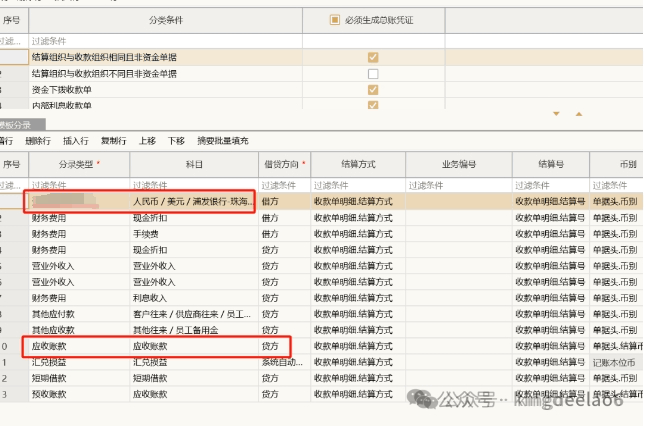Select the 应收账款 subject cell in row 10

(193, 346)
